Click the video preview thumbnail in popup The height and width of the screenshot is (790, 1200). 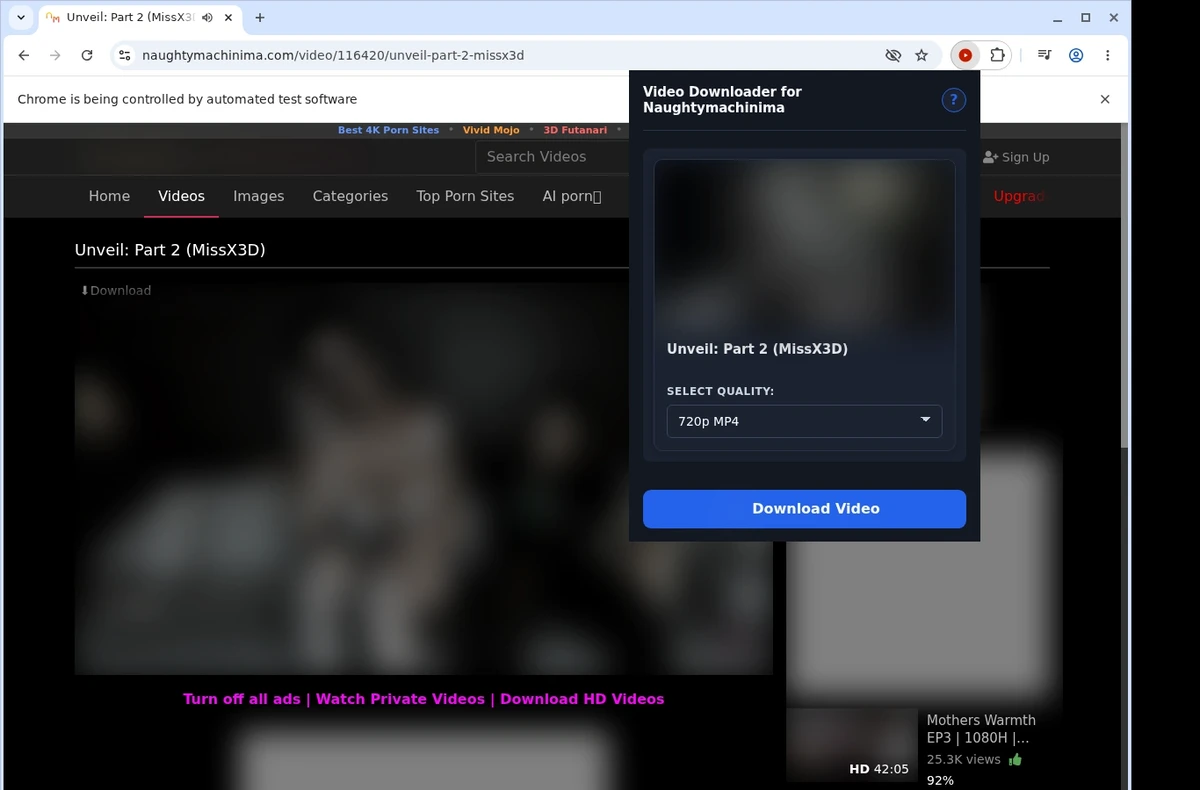point(804,245)
